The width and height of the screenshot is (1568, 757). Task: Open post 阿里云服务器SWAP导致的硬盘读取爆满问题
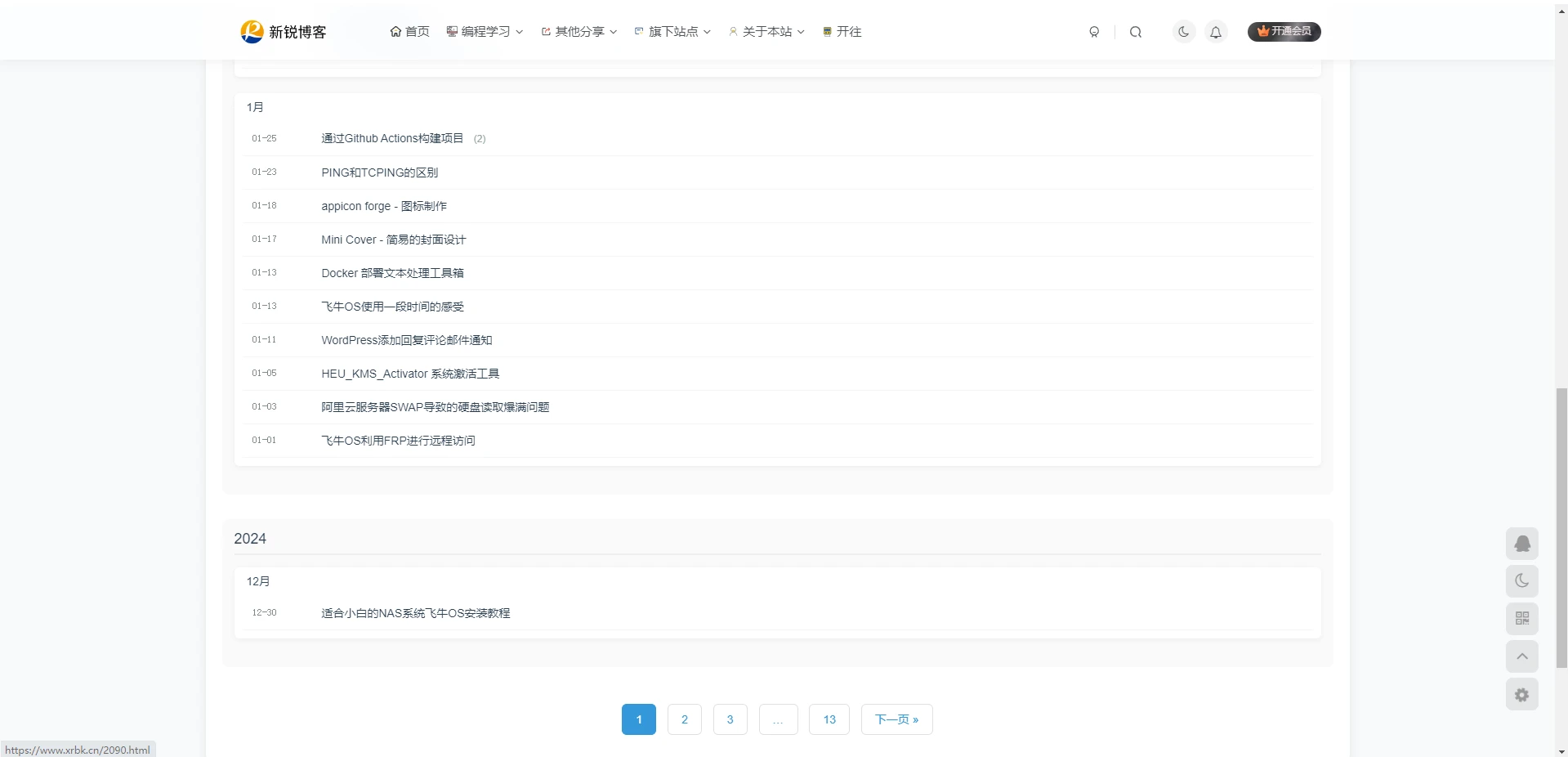435,407
